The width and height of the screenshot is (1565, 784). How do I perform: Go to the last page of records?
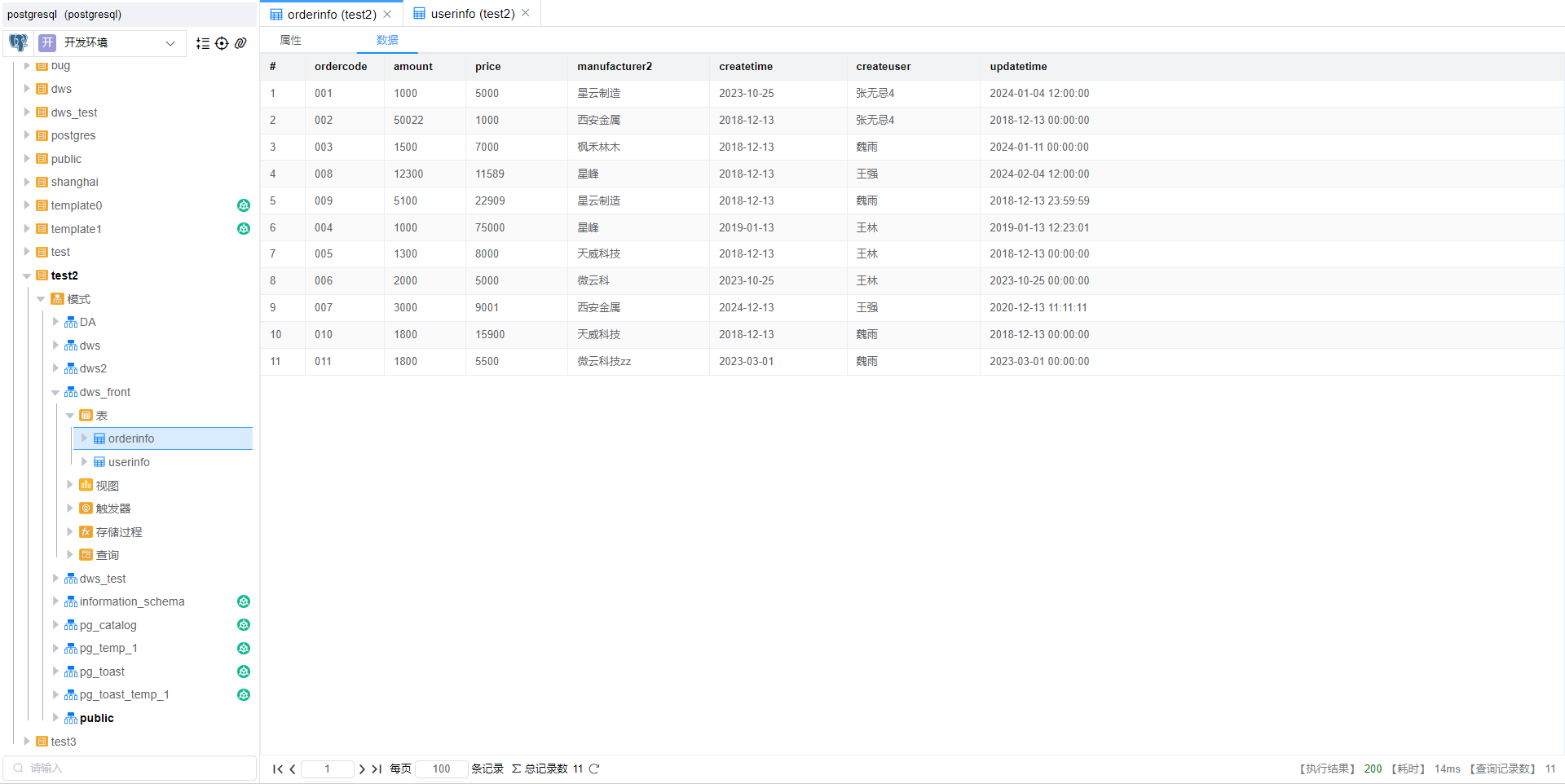pos(377,769)
